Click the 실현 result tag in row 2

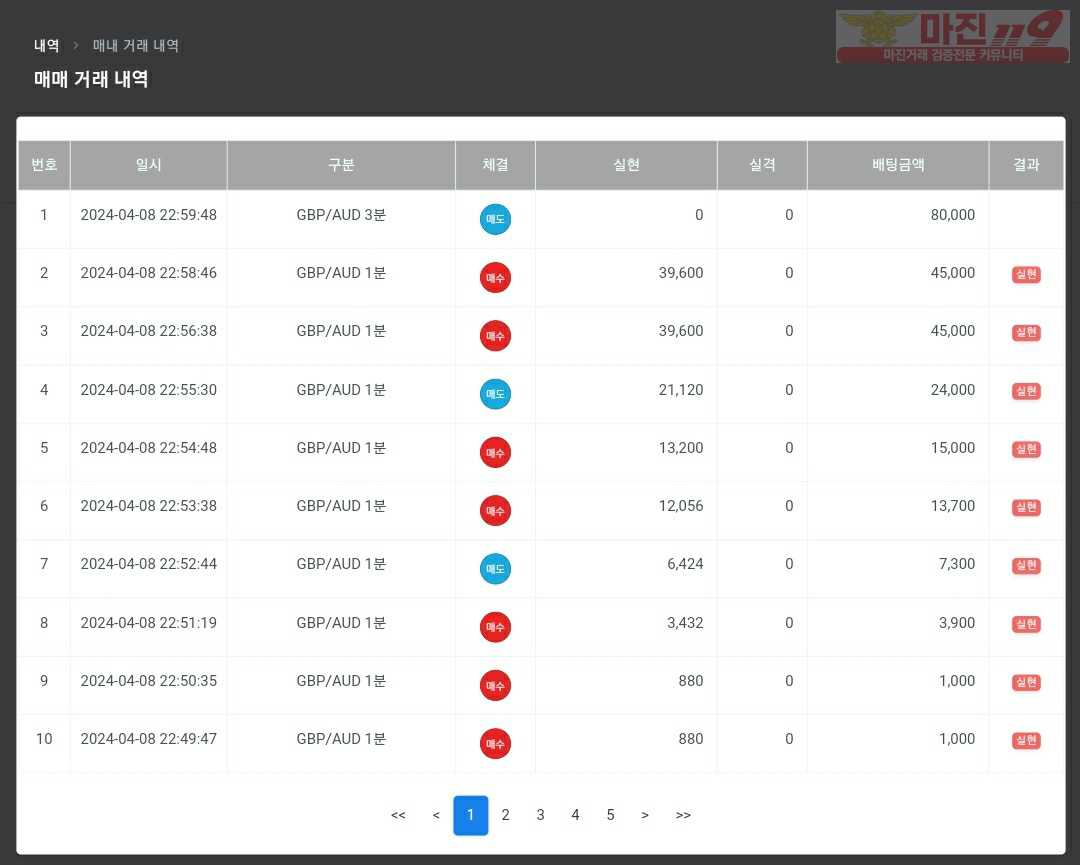(x=1026, y=274)
